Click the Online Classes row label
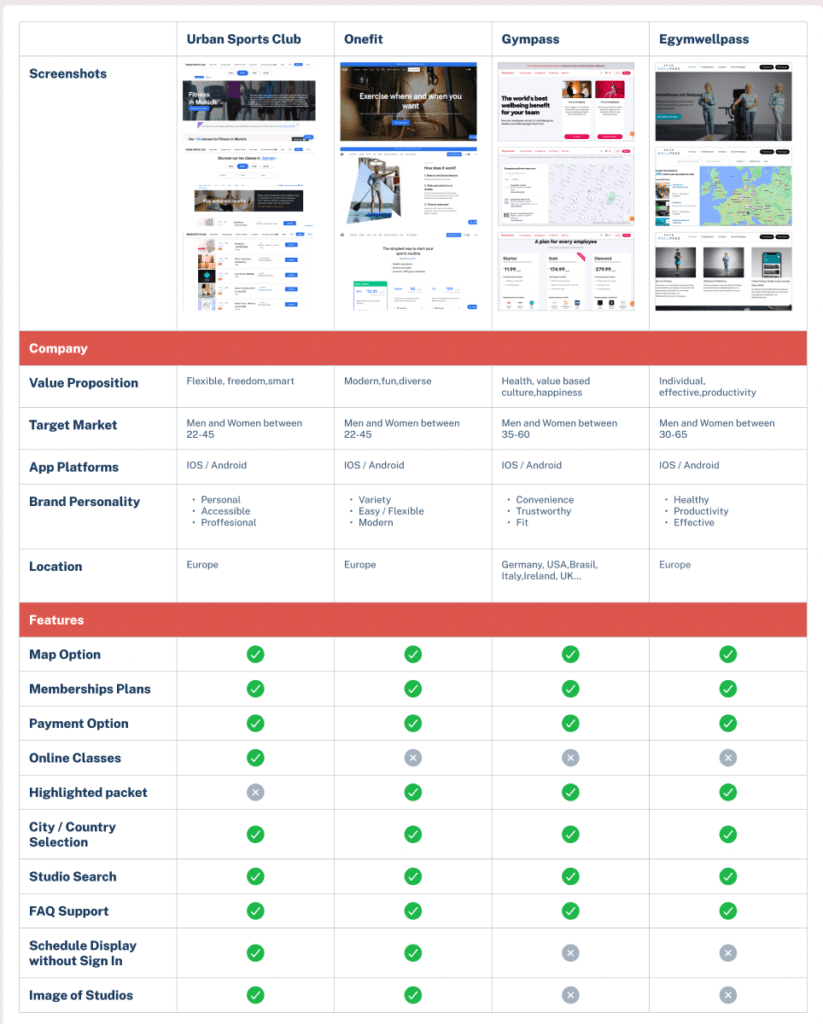The image size is (823, 1024). 75,758
